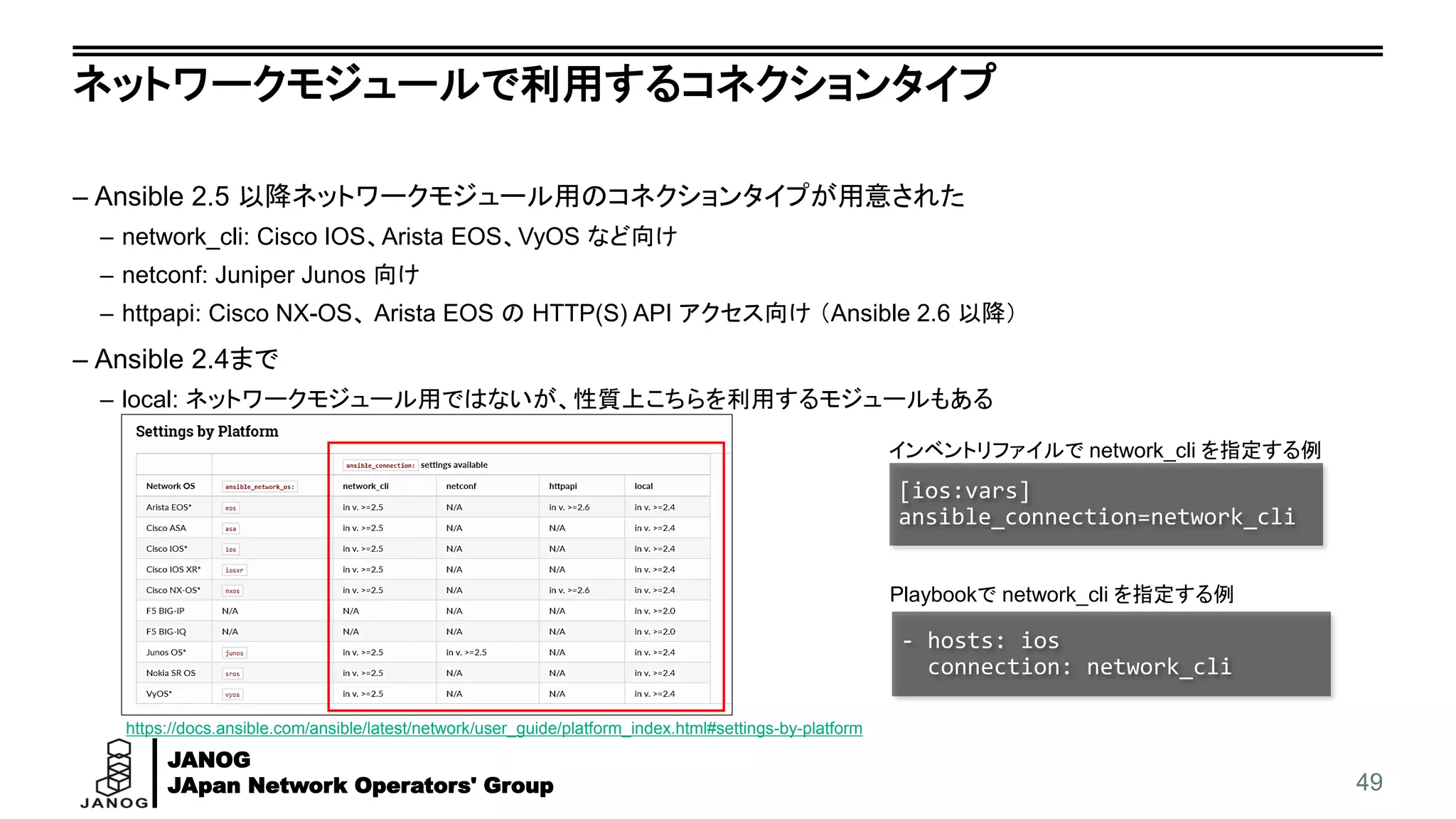Click the 'iosxr' code tag
Viewport: 1456px width, 819px height.
(x=234, y=569)
